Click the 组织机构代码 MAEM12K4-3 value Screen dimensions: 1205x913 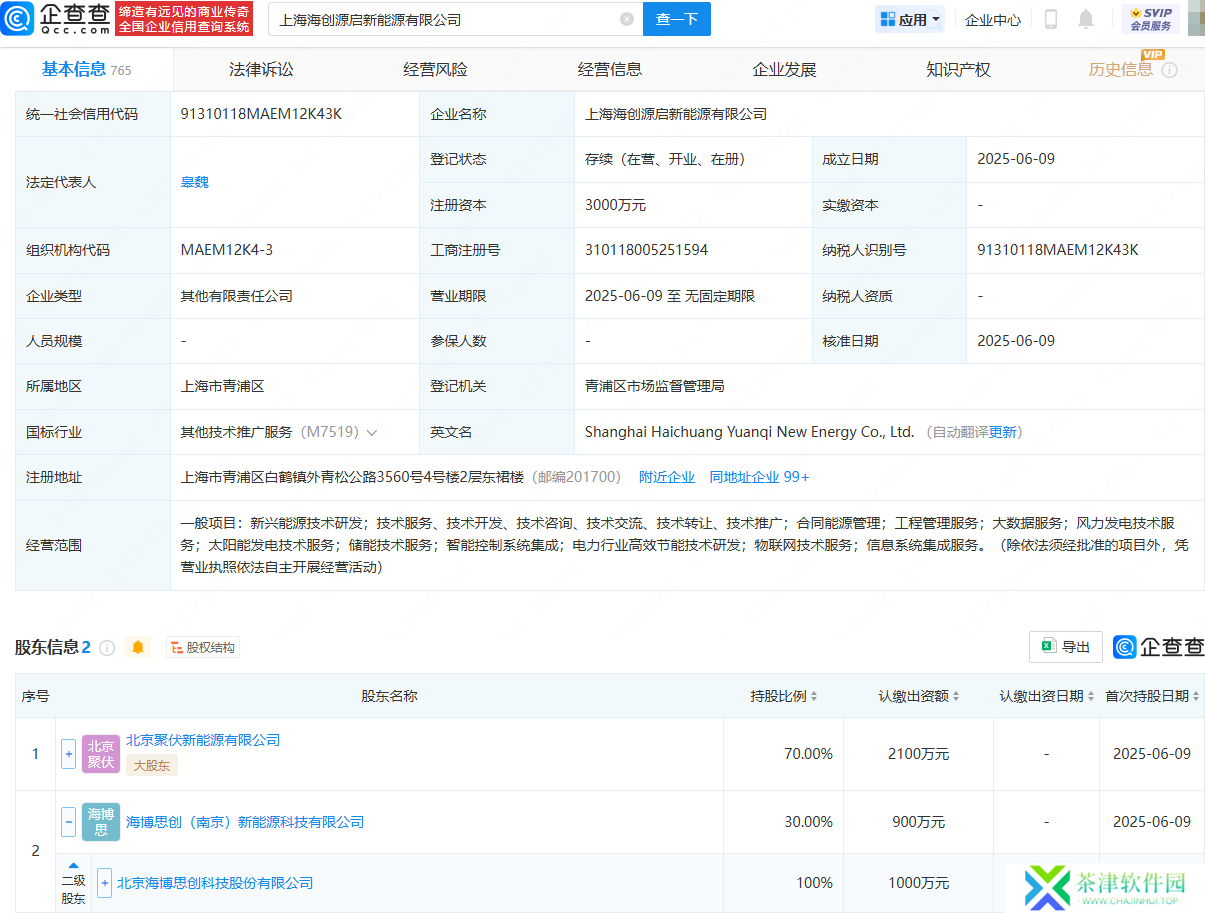click(x=227, y=250)
